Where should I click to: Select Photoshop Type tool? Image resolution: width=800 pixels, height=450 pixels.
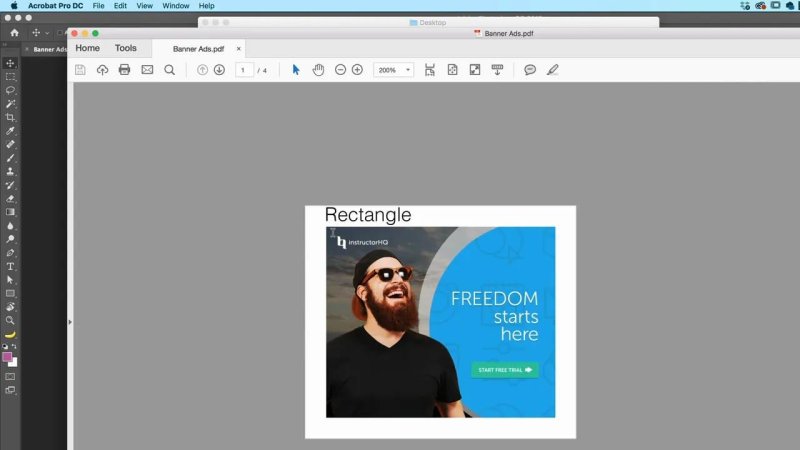[10, 266]
